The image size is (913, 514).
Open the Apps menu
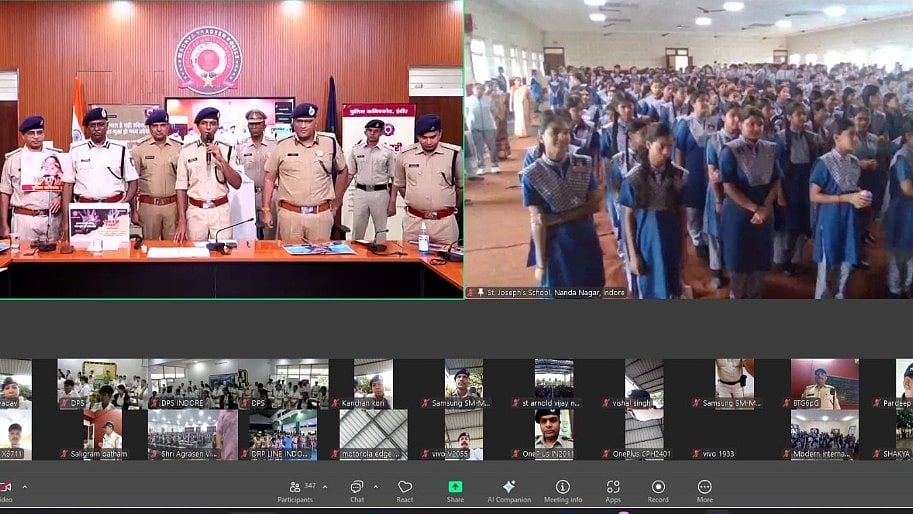[x=612, y=490]
